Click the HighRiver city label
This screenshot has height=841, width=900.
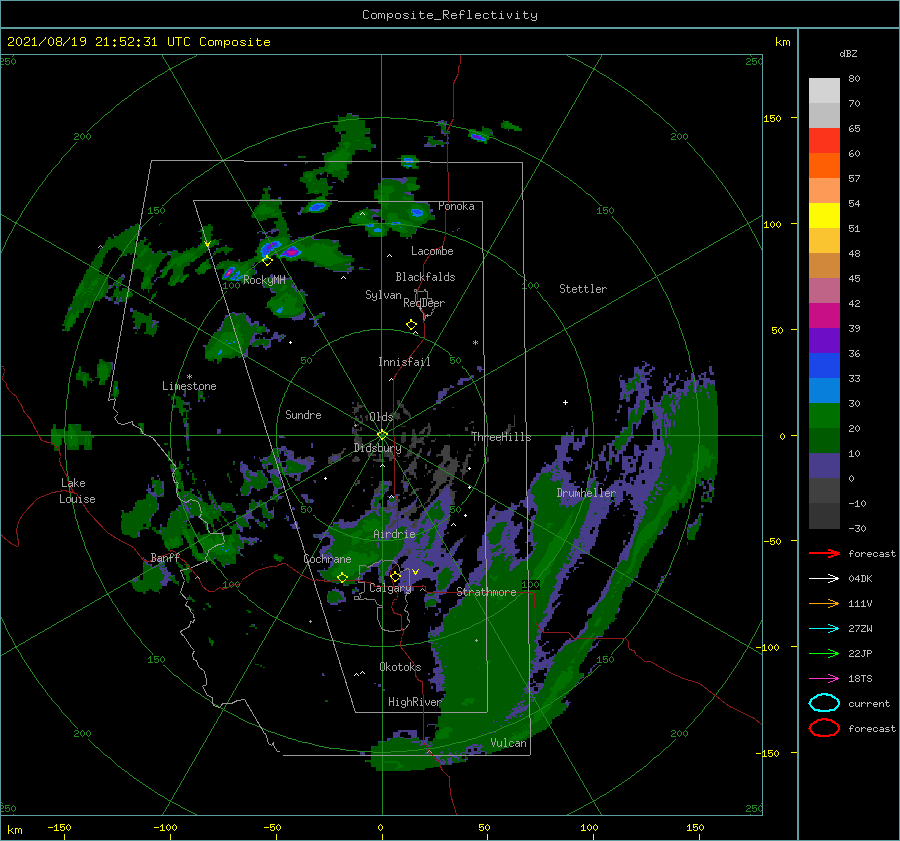[415, 702]
